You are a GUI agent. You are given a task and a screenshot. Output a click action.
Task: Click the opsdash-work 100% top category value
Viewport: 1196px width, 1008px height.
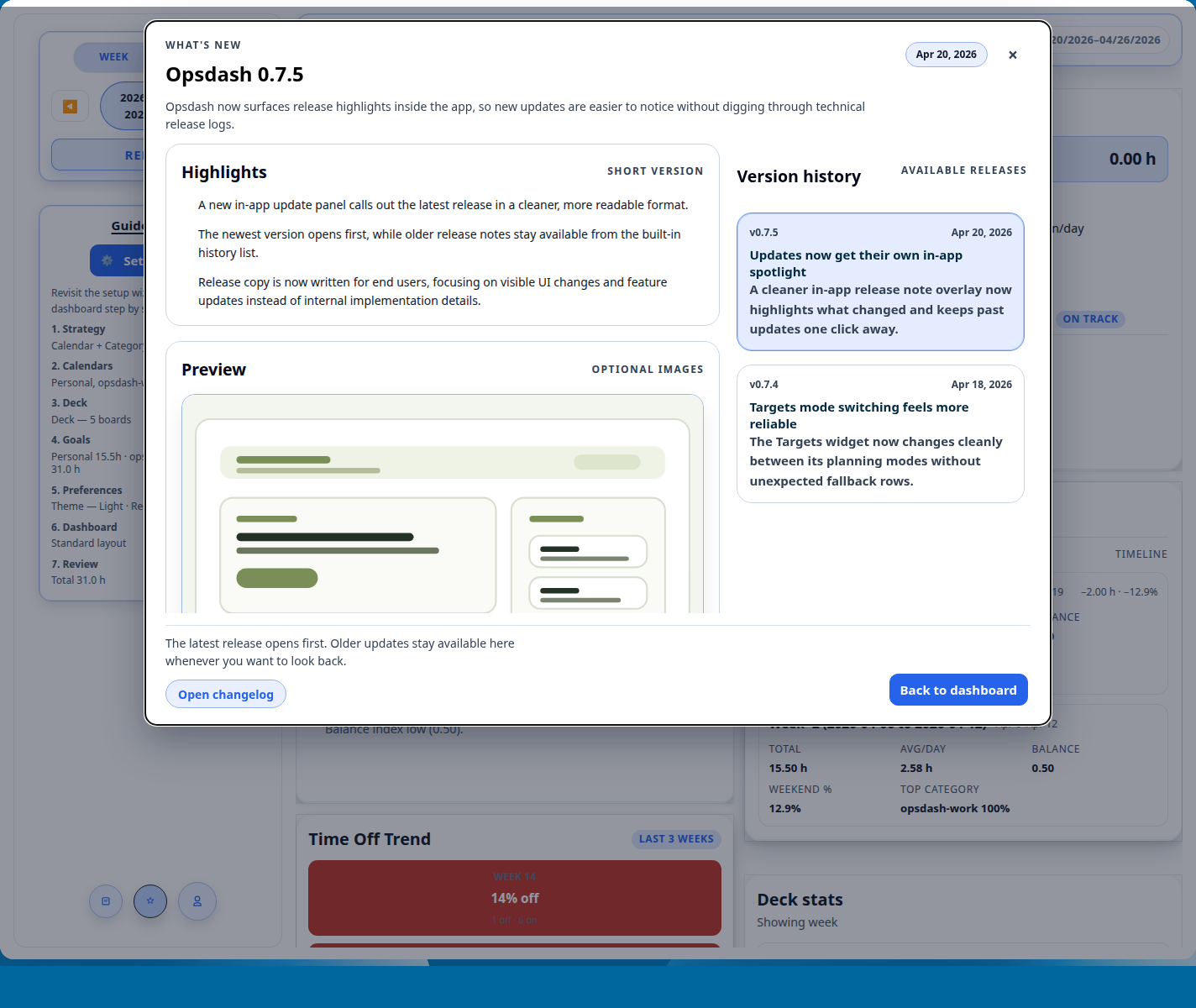point(955,809)
